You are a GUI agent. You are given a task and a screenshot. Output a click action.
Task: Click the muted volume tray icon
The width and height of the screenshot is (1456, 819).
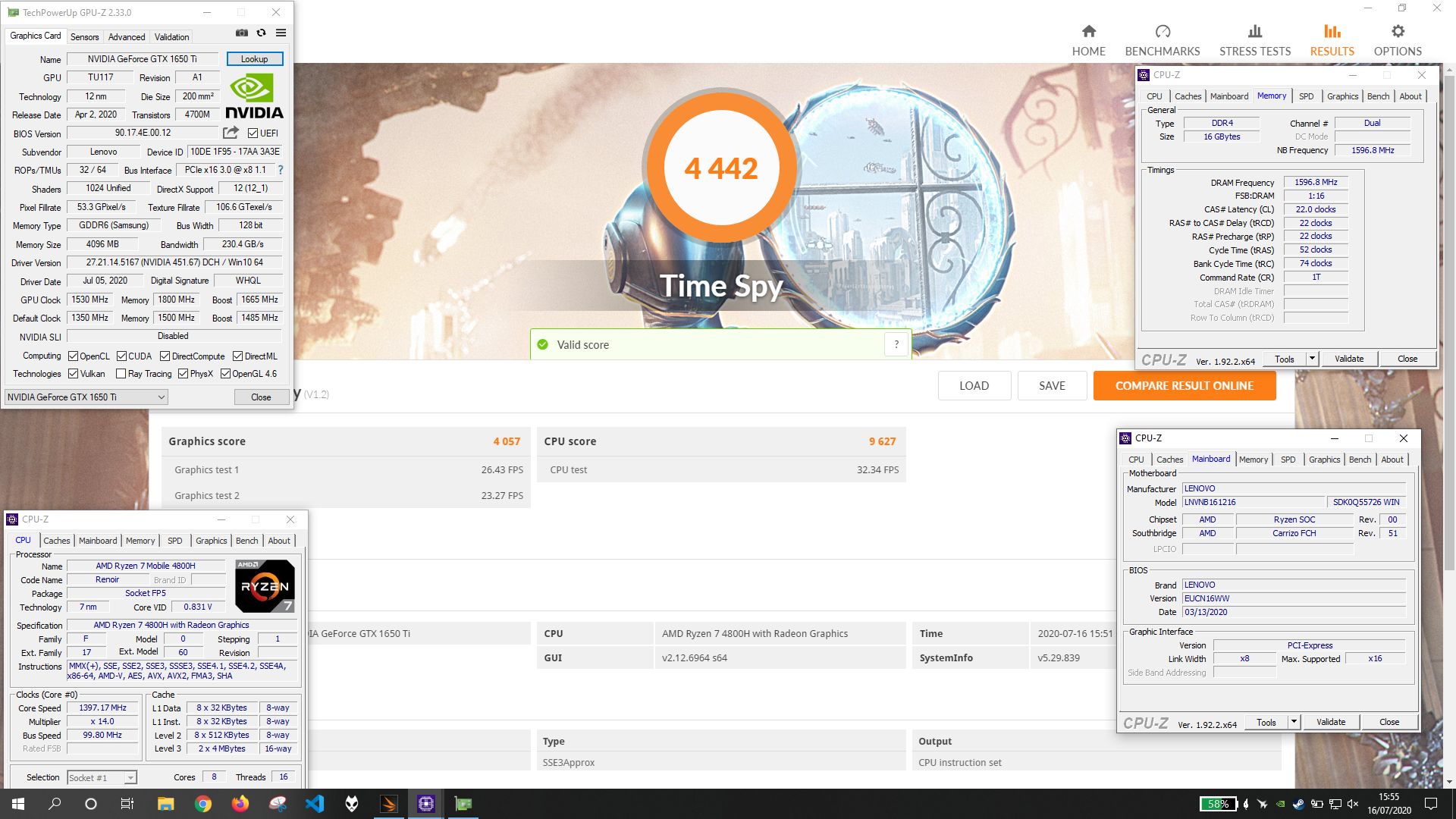tap(1352, 804)
